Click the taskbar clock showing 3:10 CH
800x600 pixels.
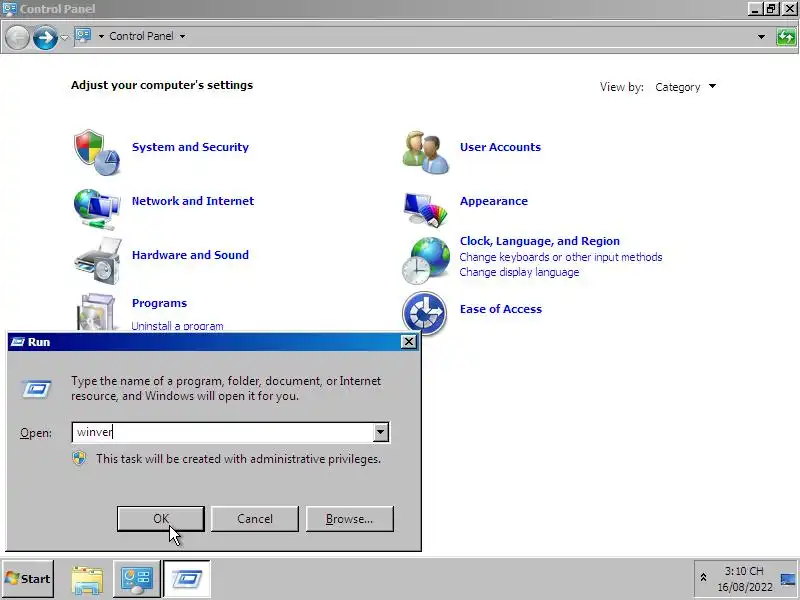(x=744, y=579)
